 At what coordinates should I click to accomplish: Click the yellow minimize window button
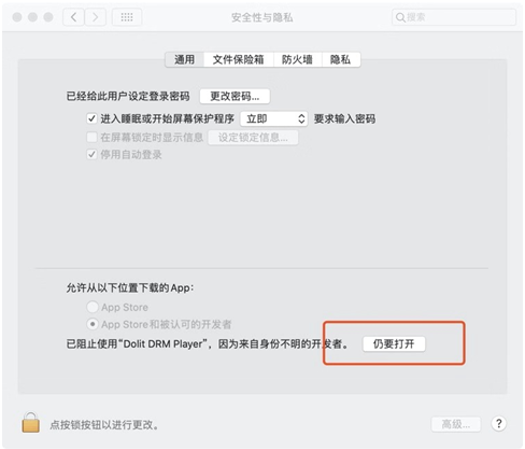tap(33, 17)
